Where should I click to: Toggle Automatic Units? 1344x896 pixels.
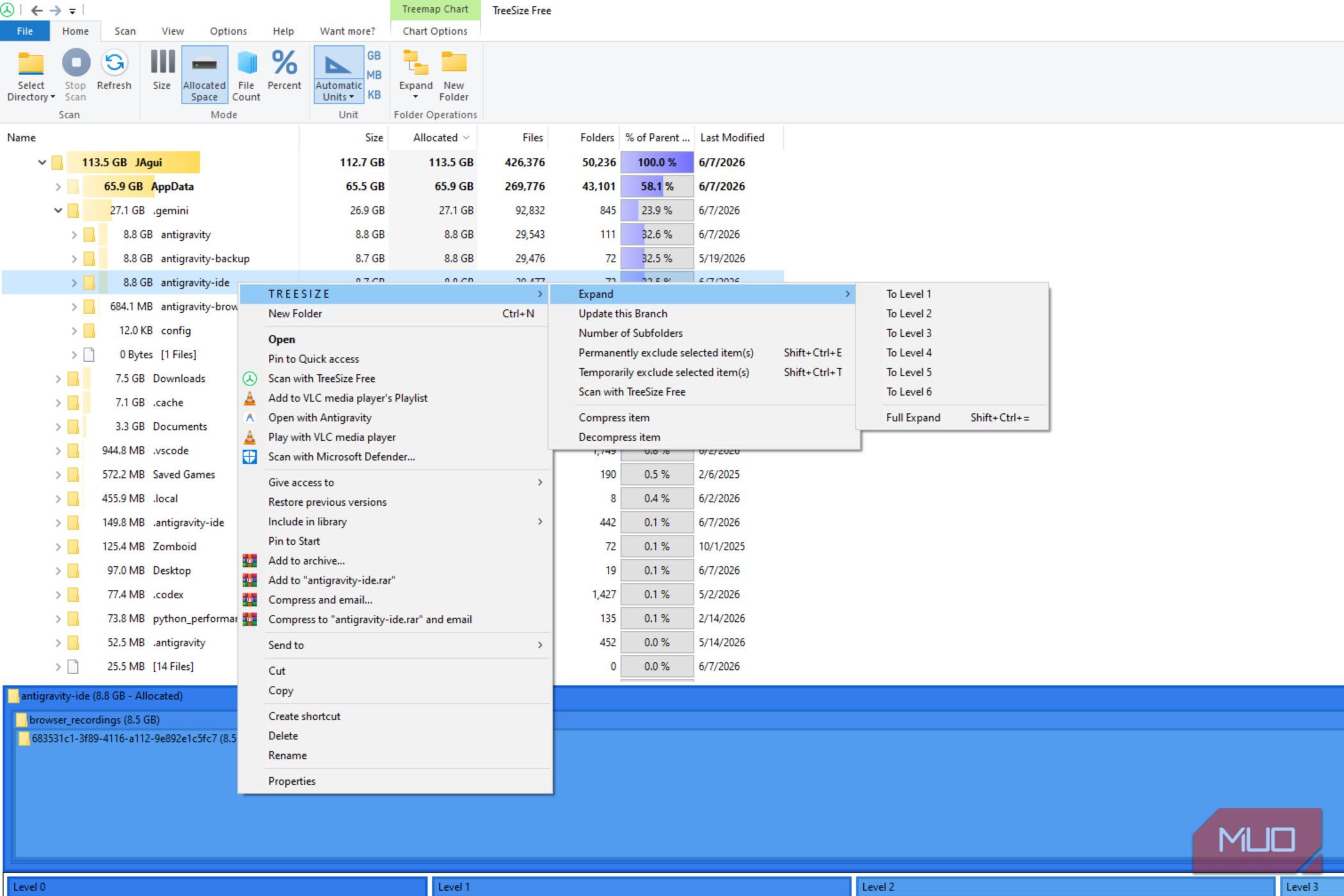(339, 74)
